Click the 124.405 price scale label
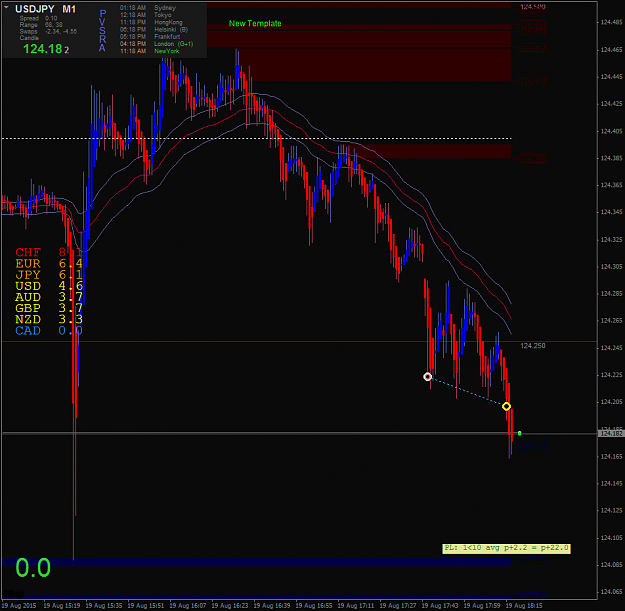This screenshot has width=625, height=611. pos(611,131)
